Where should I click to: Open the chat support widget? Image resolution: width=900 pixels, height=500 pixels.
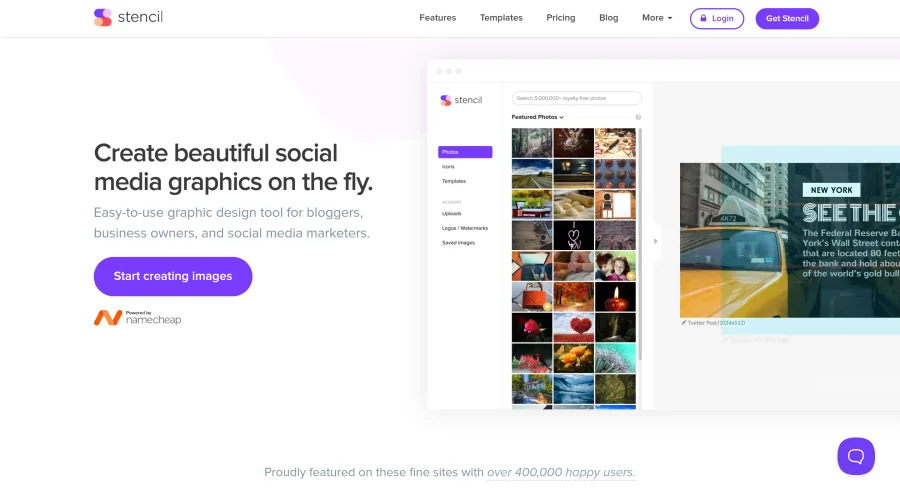coord(856,456)
